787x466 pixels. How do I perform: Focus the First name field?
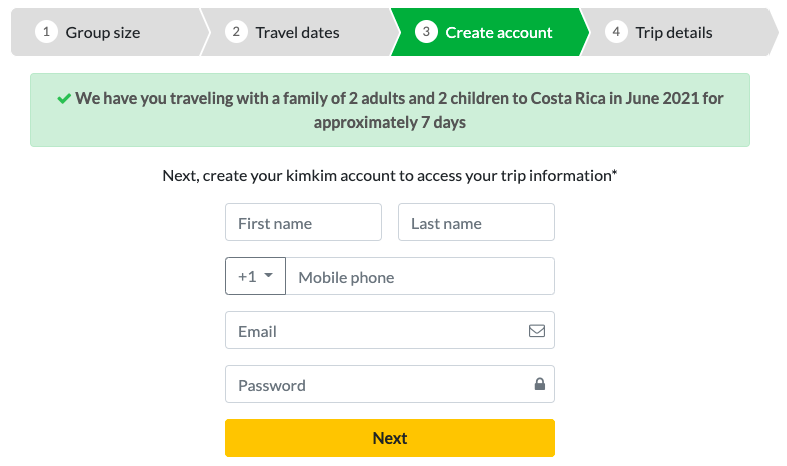(x=303, y=223)
